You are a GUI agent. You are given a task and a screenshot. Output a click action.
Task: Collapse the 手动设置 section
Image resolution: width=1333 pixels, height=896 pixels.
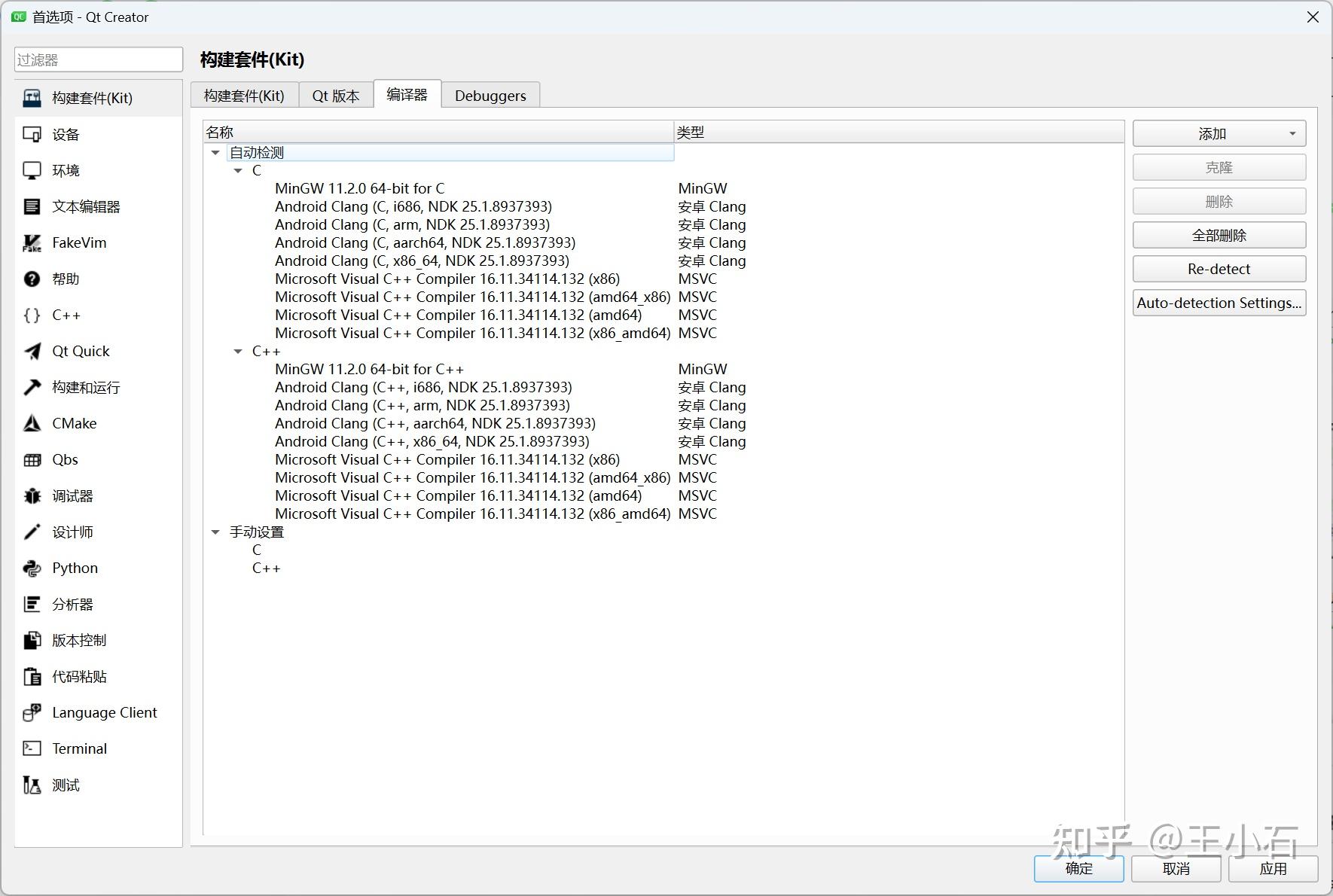pyautogui.click(x=215, y=532)
